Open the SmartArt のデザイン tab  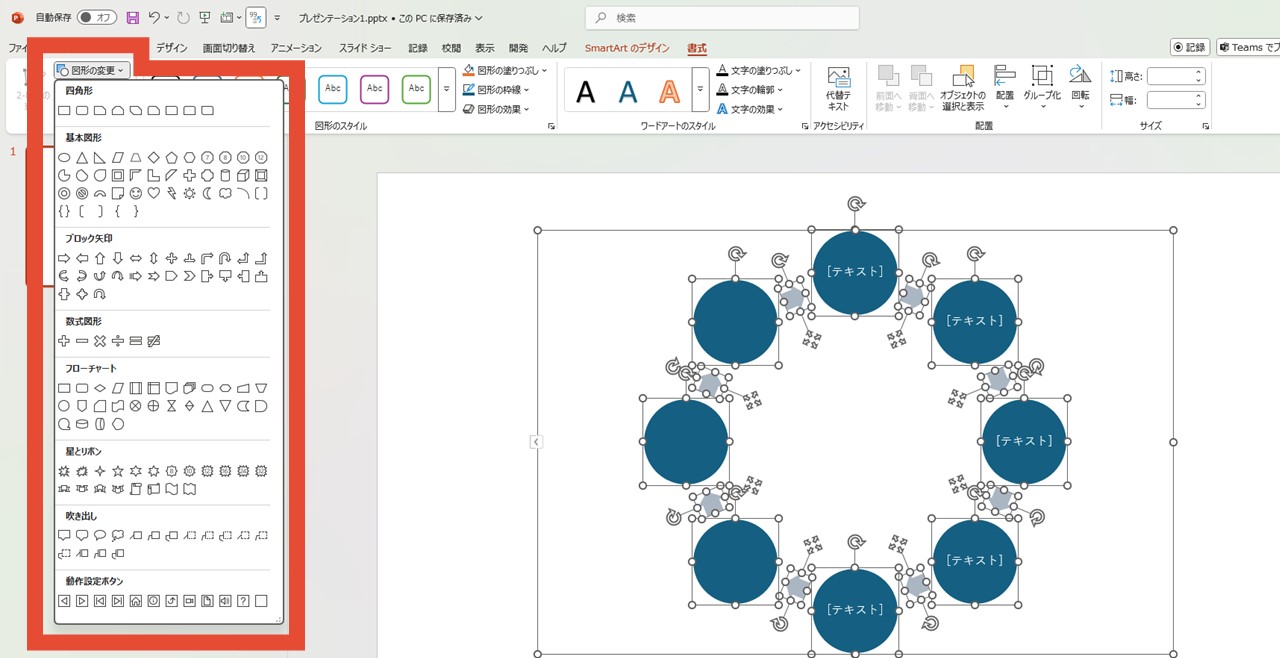[627, 48]
